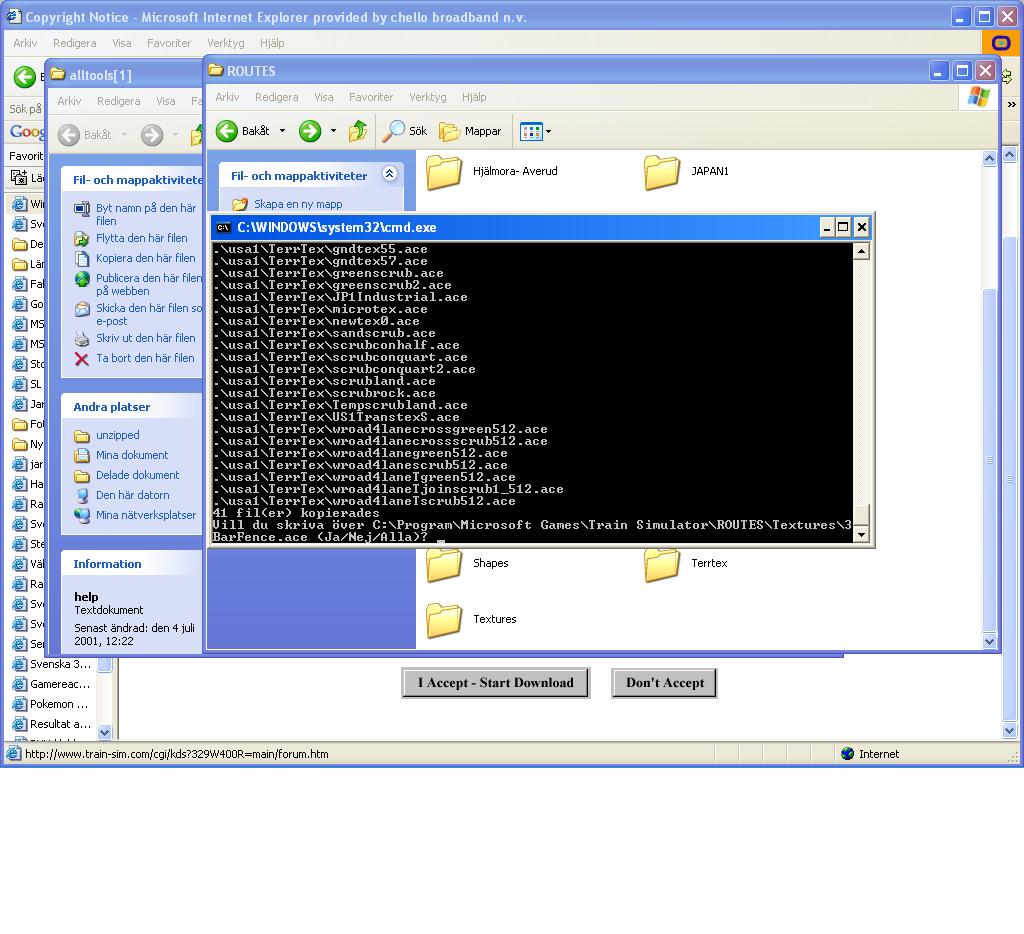Open the Resultat a… favorite in Internet Explorer

52,724
